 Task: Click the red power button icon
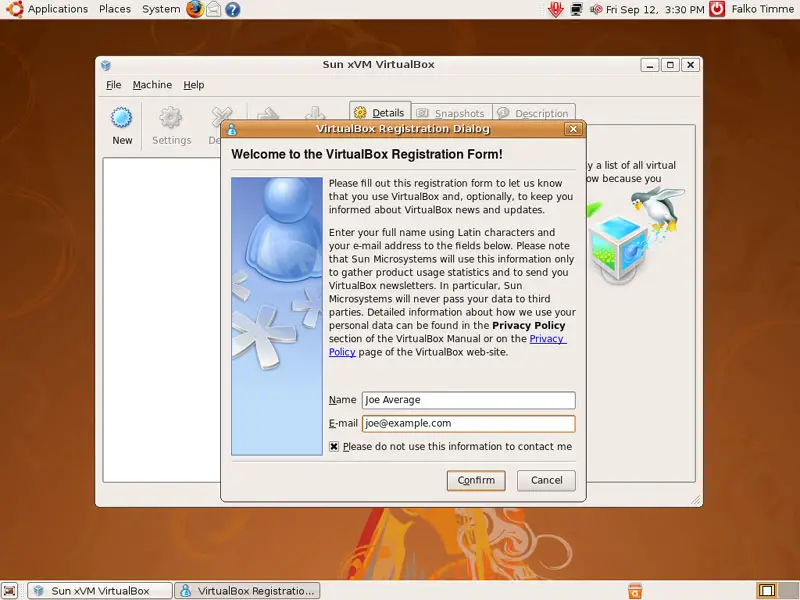[x=717, y=9]
